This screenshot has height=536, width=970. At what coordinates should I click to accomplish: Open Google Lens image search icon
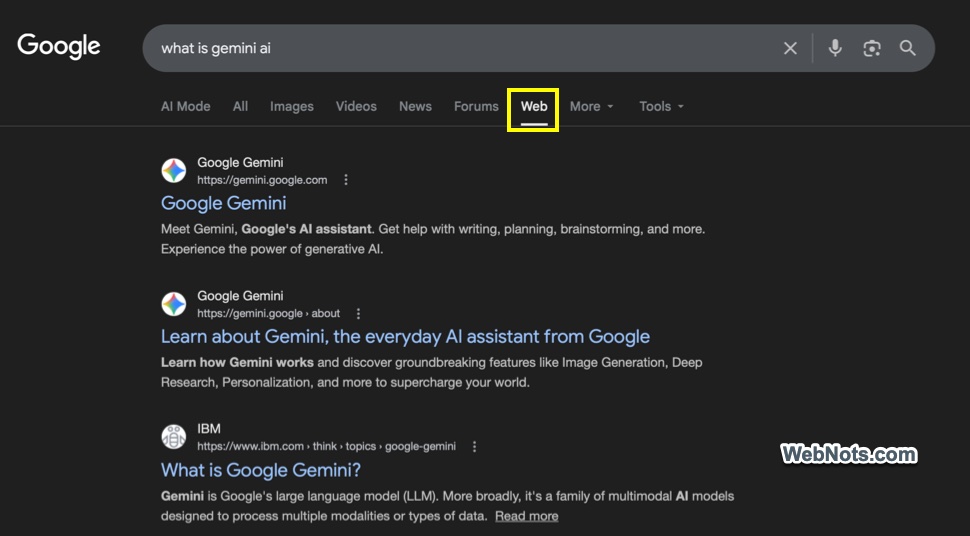872,48
